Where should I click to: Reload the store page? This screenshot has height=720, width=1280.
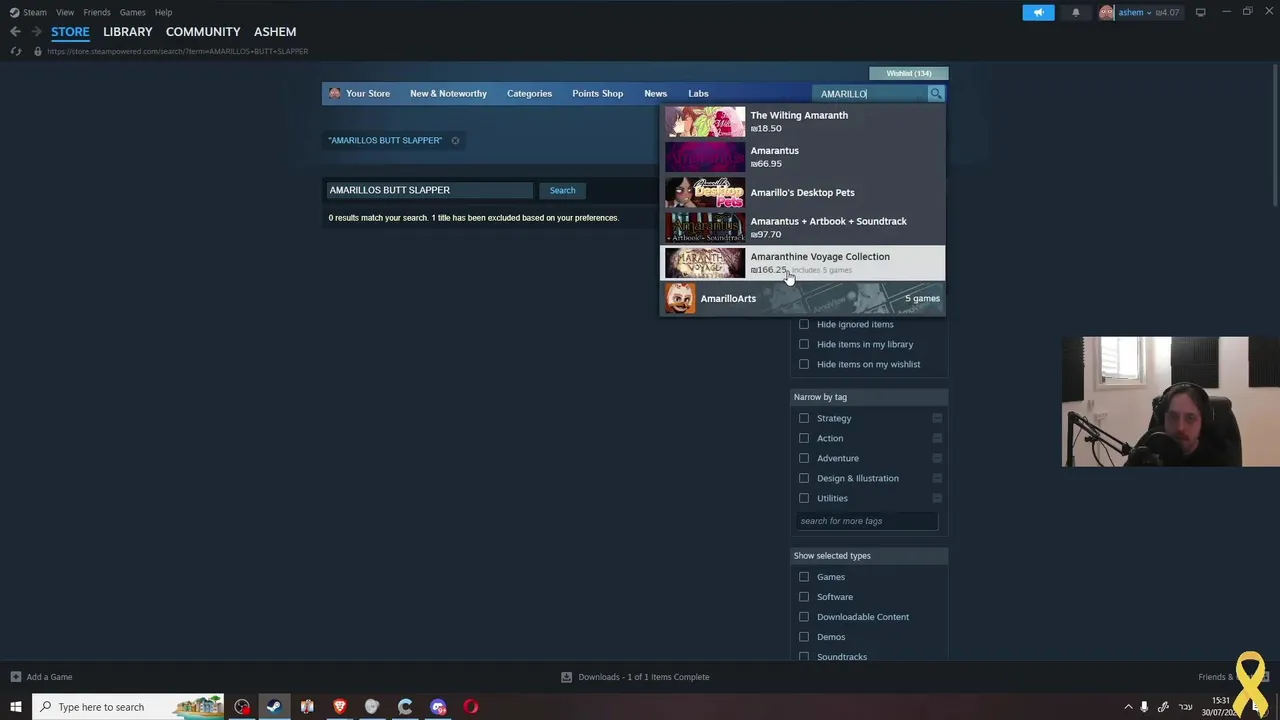point(16,51)
